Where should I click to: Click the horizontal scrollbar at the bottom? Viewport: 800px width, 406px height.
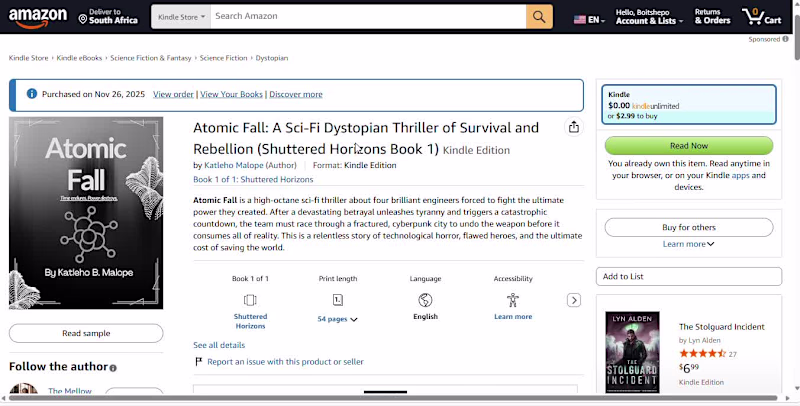click(393, 398)
